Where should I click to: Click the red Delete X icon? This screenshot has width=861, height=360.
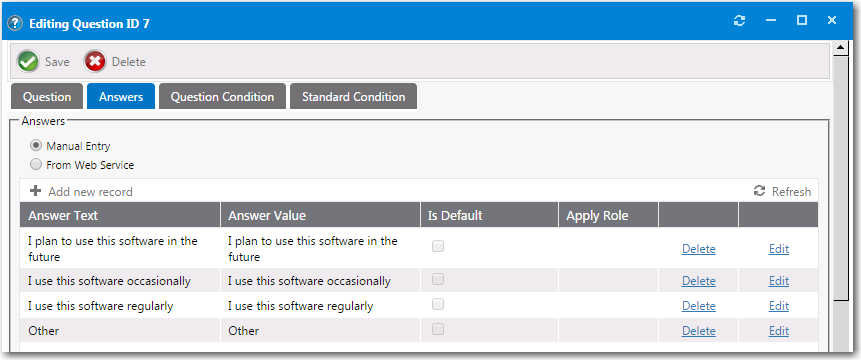(x=95, y=61)
